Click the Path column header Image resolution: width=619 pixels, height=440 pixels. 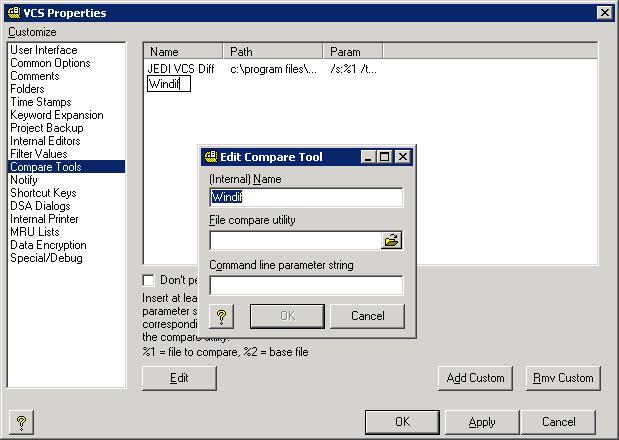tap(273, 52)
